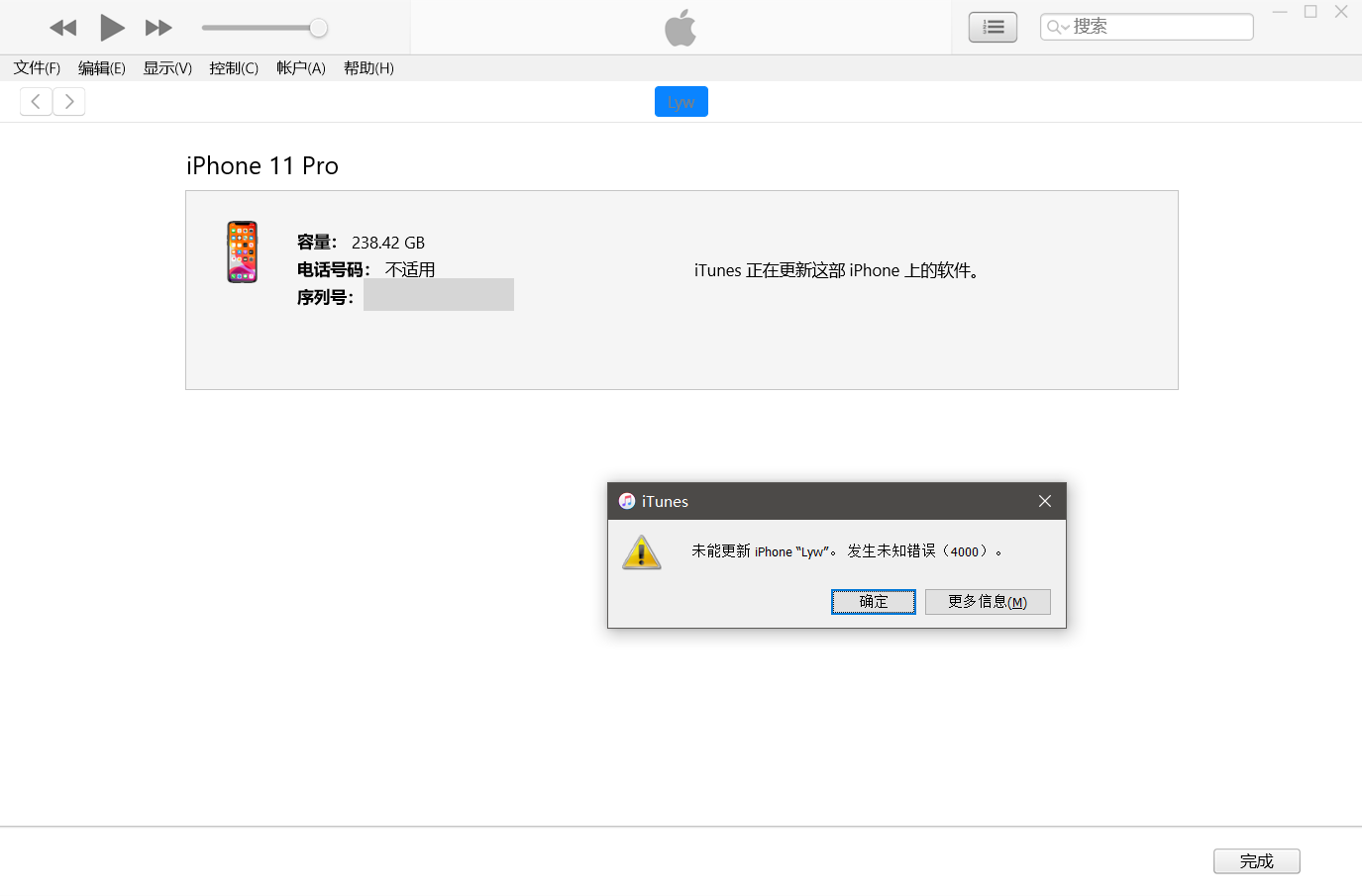1362x896 pixels.
Task: Click the rewind previous track button
Action: [62, 28]
